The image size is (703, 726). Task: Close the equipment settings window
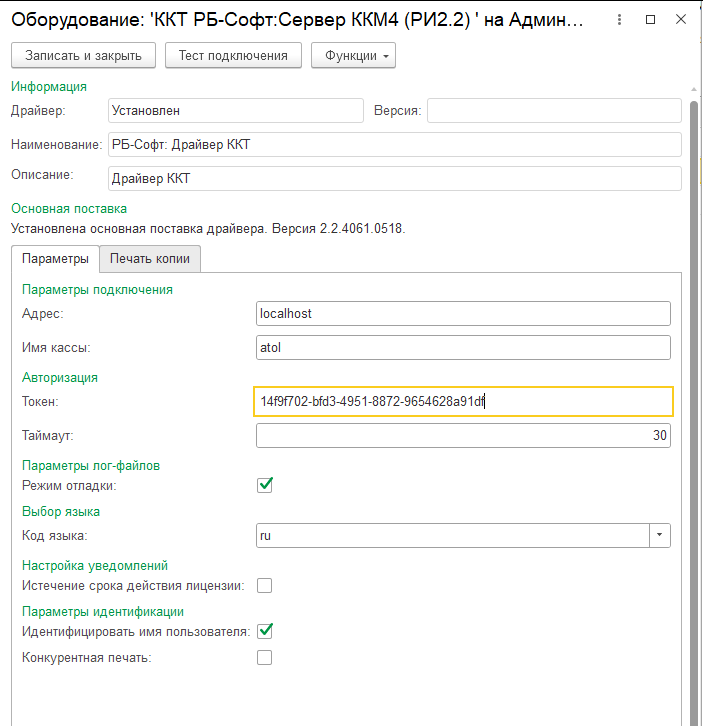click(x=681, y=19)
